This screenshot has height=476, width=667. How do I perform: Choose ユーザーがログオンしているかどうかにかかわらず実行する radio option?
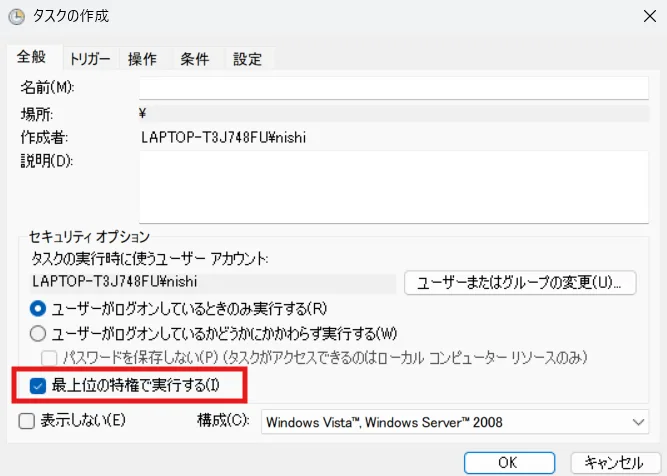pos(39,333)
